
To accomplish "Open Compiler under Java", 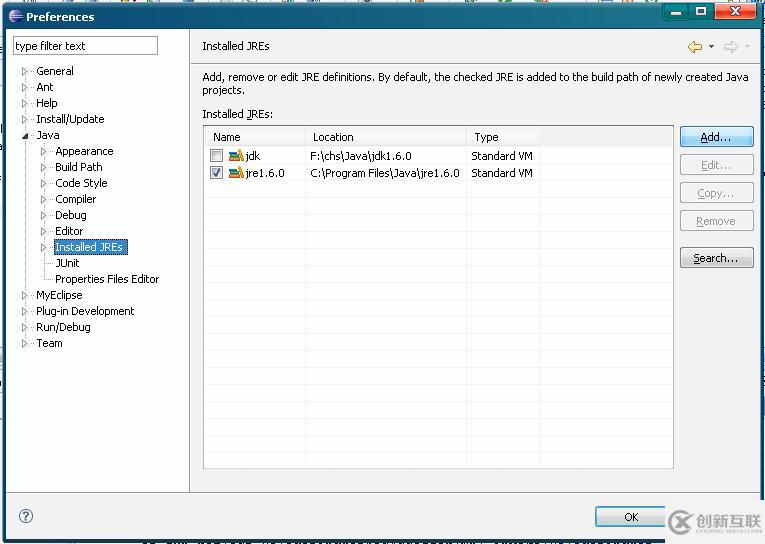I will (x=76, y=199).
